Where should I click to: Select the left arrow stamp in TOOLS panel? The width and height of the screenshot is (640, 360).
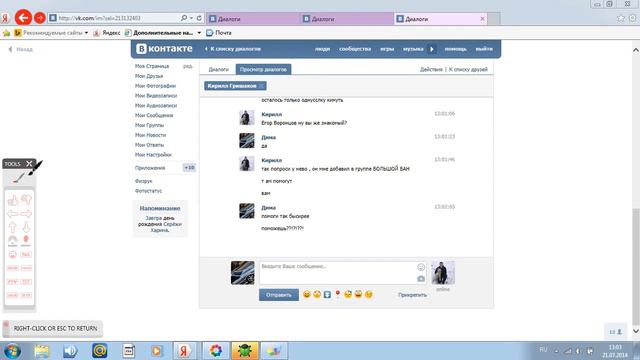pos(13,214)
